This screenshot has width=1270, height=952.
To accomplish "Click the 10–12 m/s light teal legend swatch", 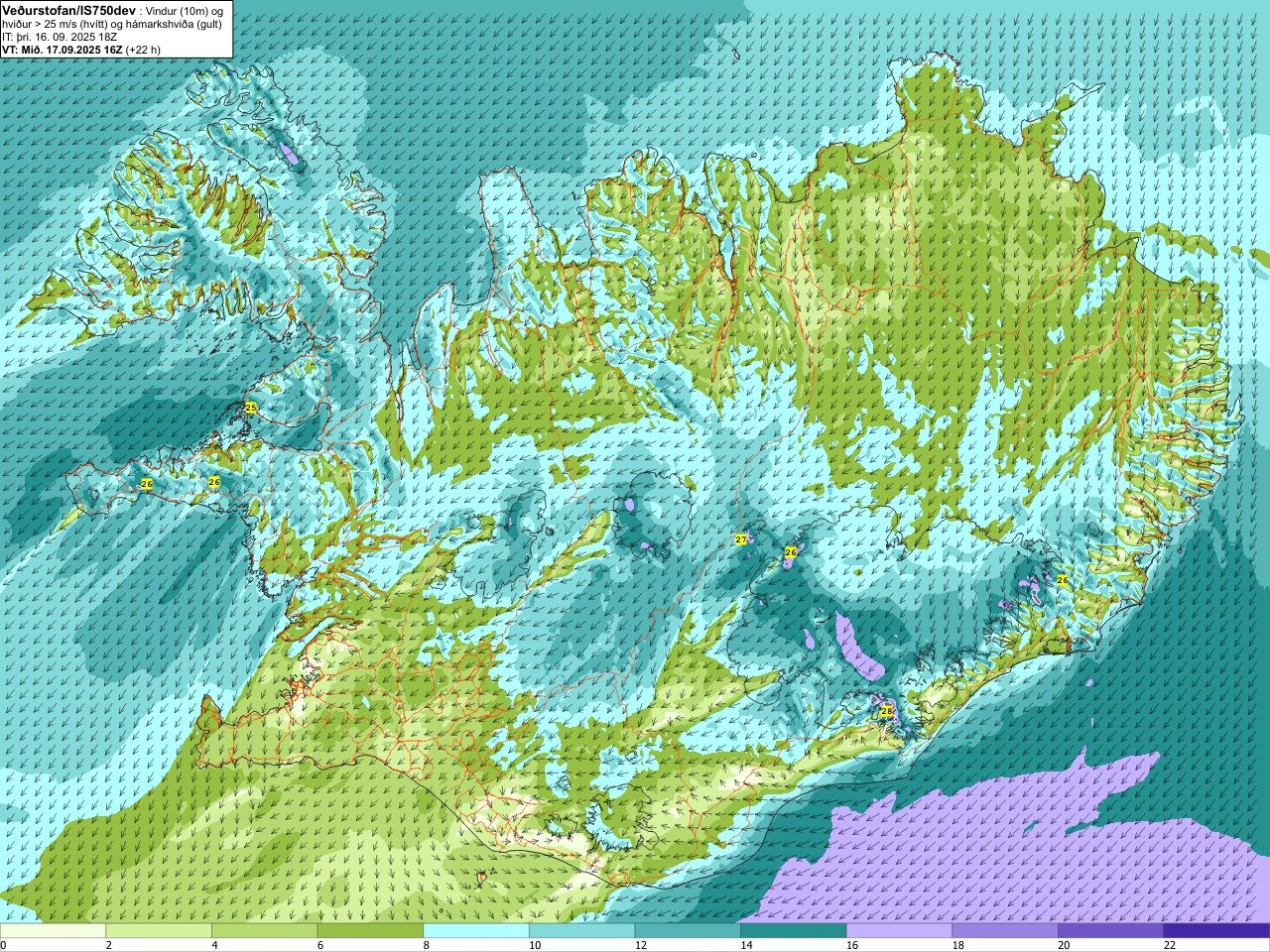I will click(581, 930).
